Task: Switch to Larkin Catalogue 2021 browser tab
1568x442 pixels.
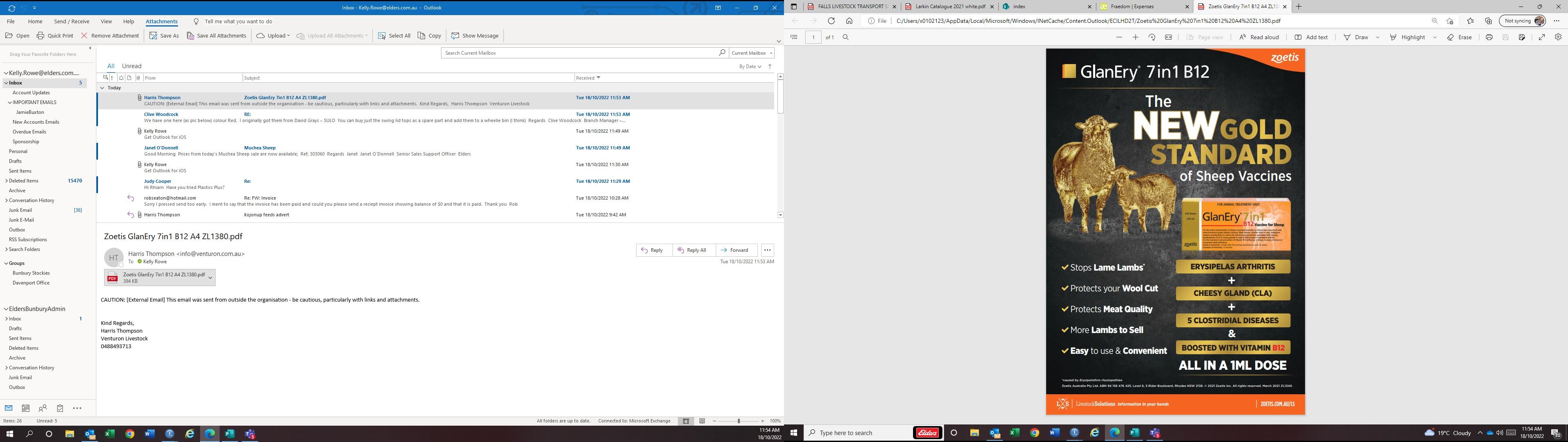Action: (x=950, y=7)
